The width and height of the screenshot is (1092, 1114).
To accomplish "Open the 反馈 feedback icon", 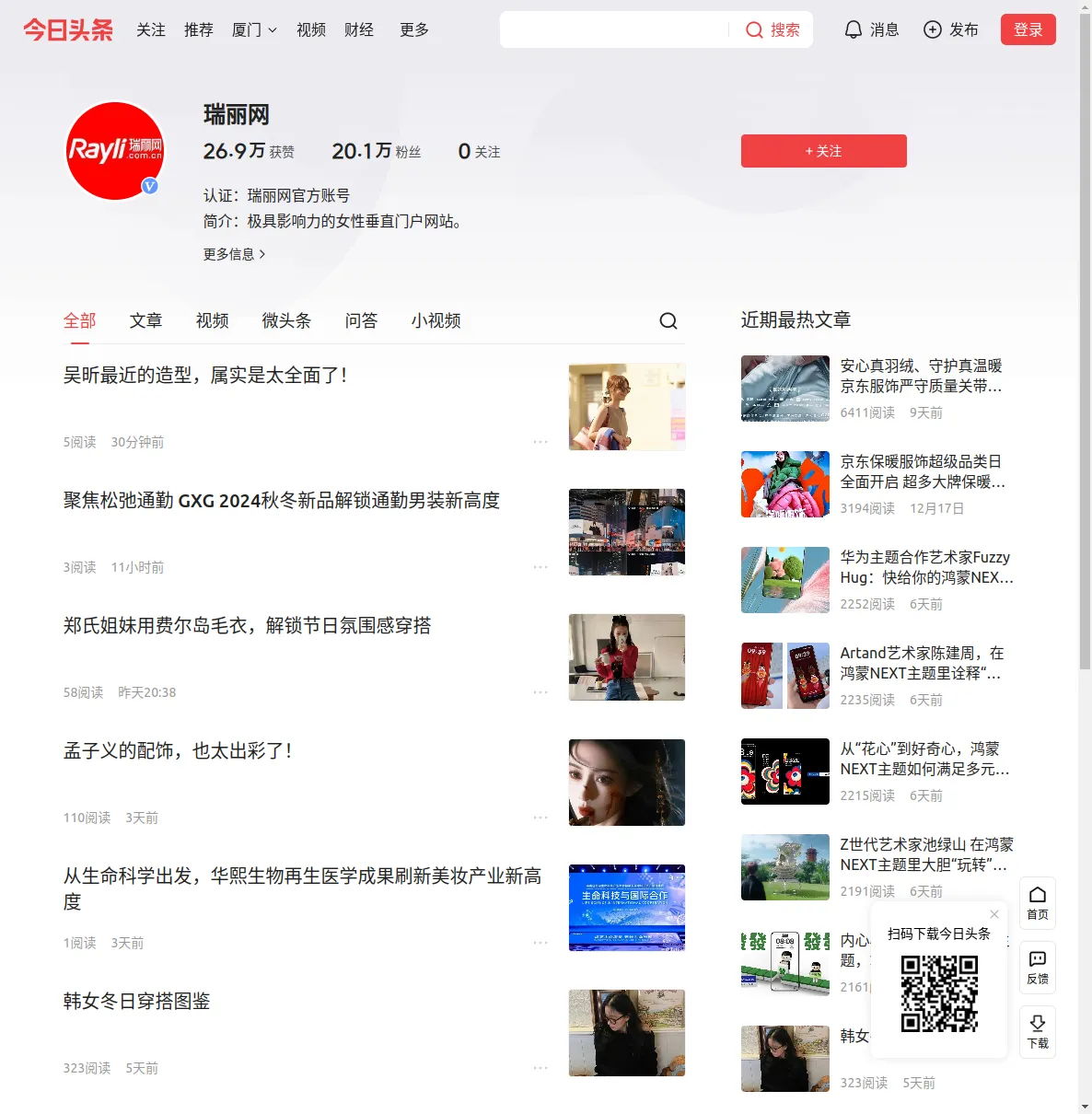I will pyautogui.click(x=1038, y=968).
